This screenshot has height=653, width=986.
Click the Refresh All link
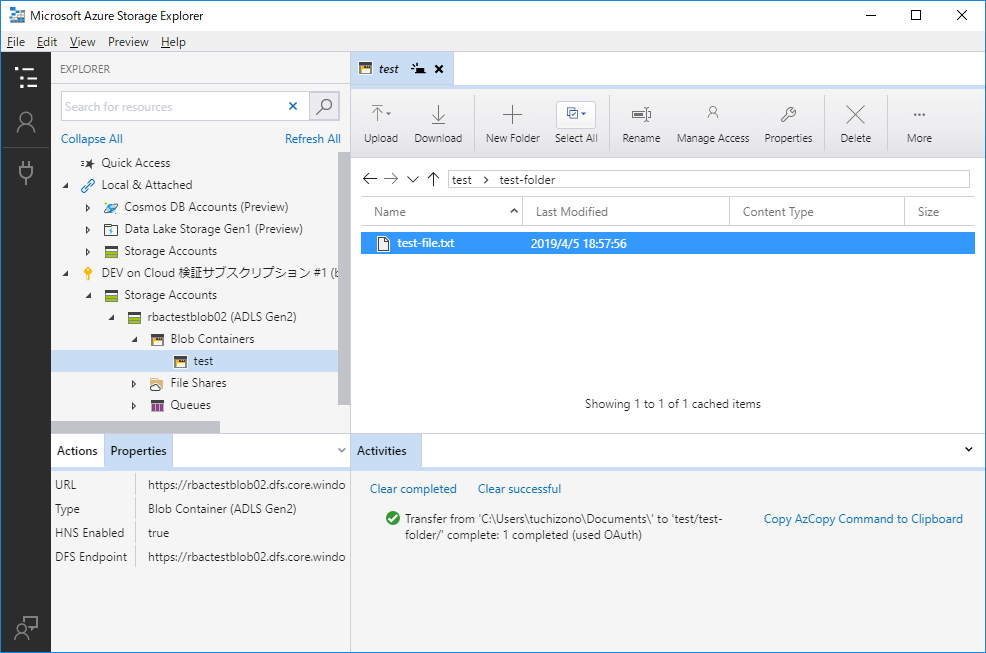click(313, 139)
